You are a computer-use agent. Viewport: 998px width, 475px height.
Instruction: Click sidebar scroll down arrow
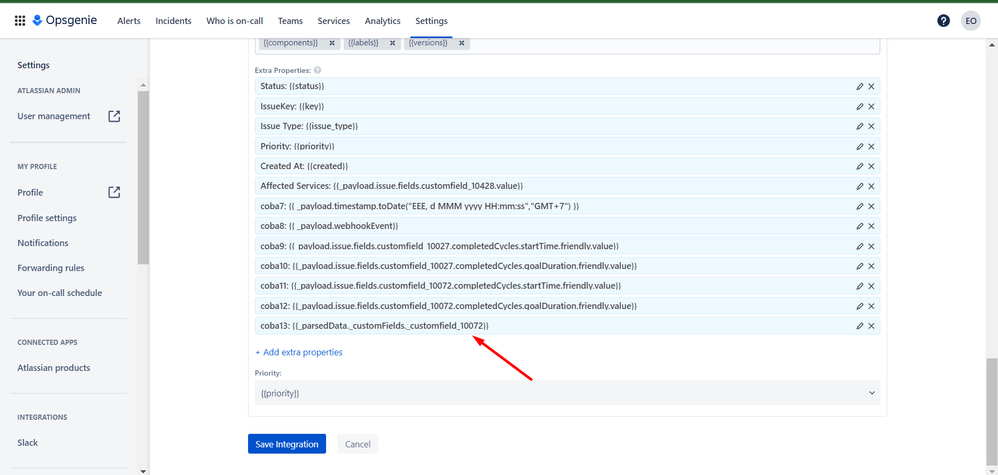click(143, 471)
